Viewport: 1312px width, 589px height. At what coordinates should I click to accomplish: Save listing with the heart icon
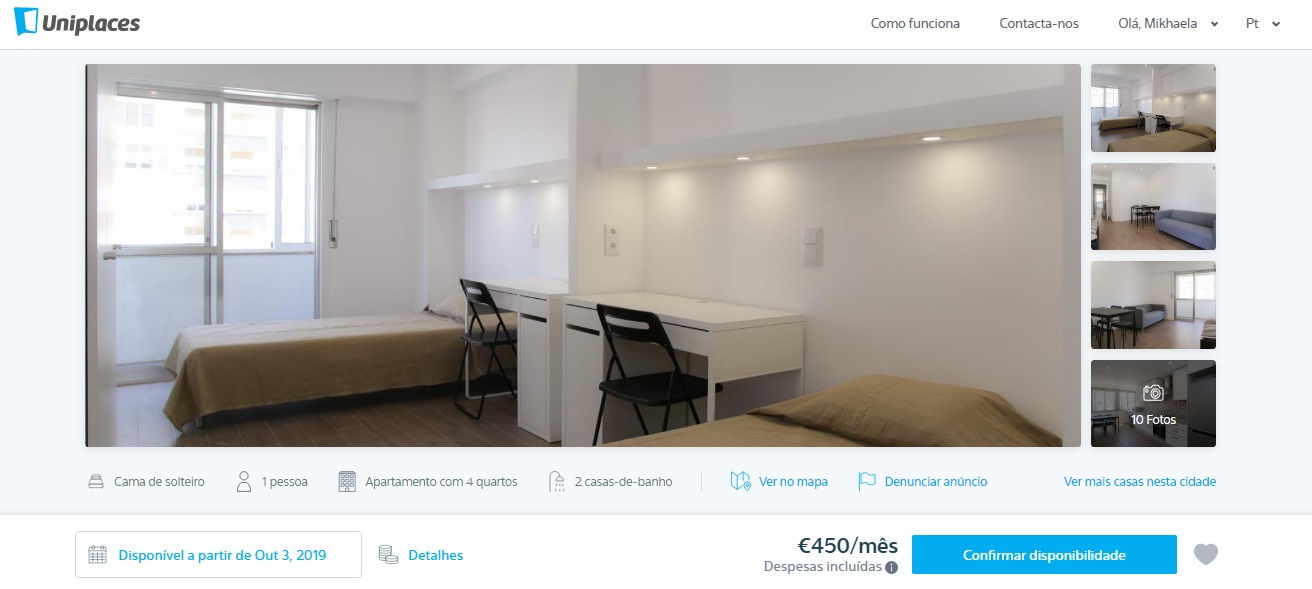point(1206,554)
